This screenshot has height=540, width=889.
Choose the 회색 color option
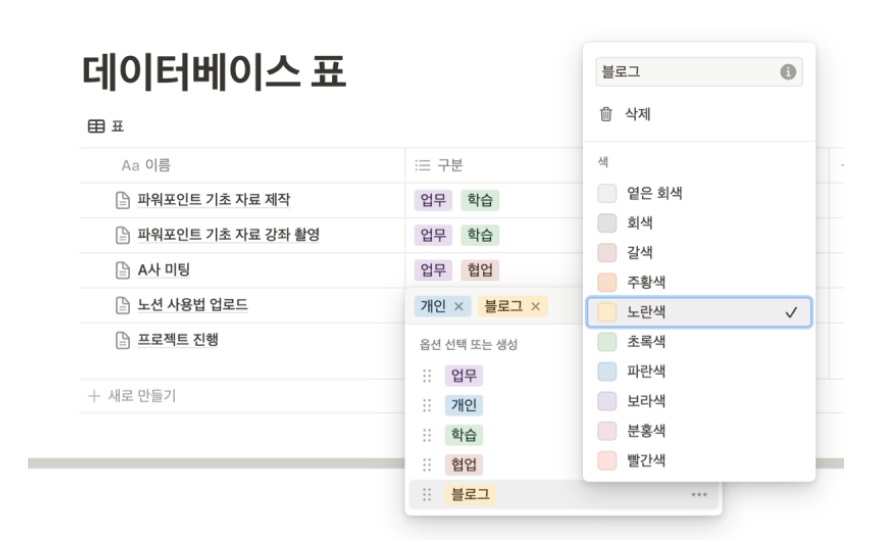click(x=699, y=223)
